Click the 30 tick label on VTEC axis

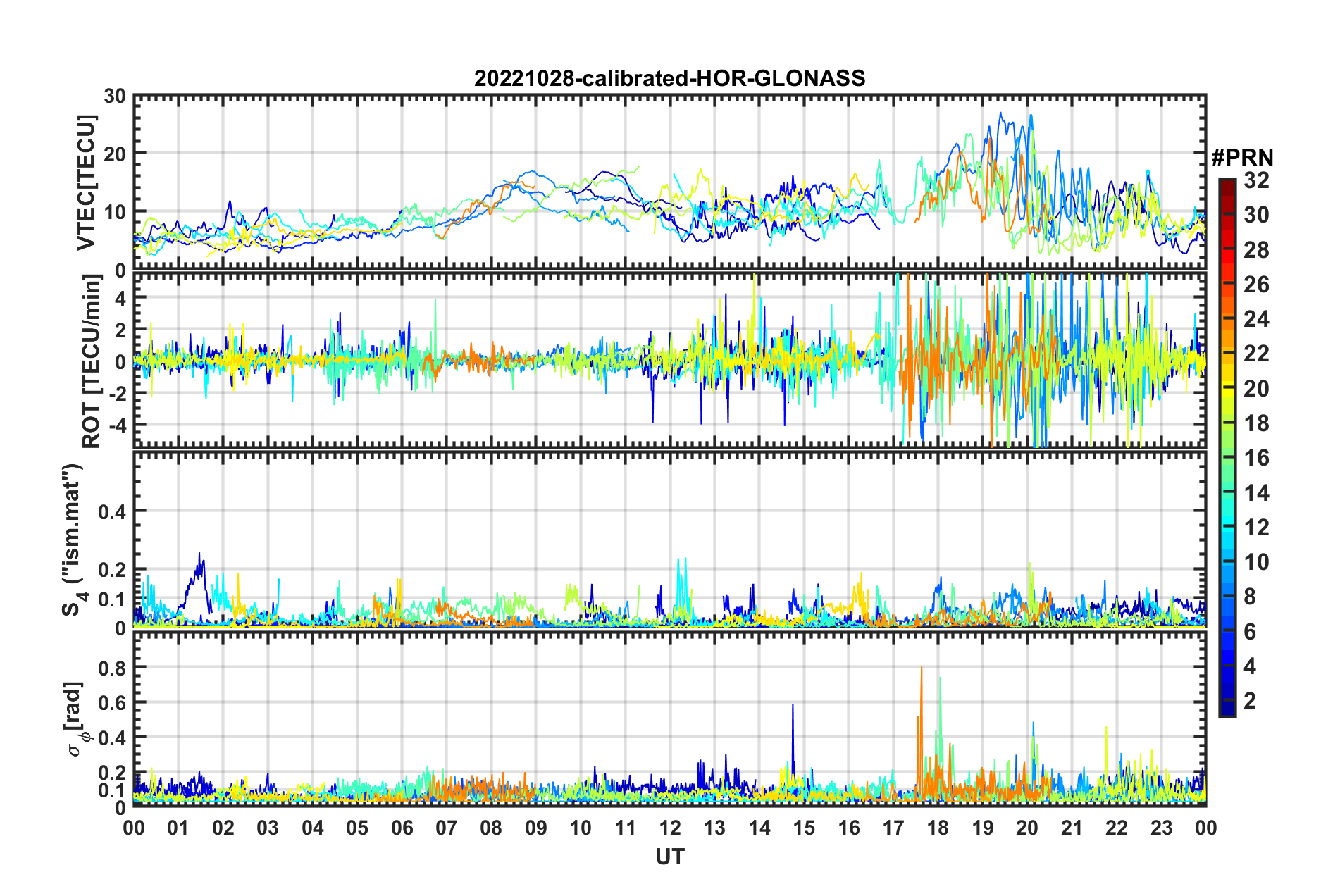coord(114,97)
